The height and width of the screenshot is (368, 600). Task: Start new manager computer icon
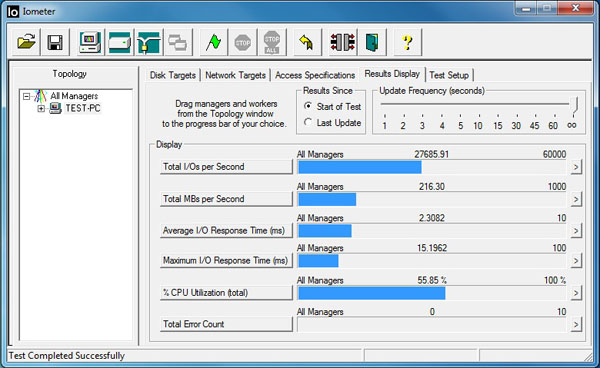90,42
